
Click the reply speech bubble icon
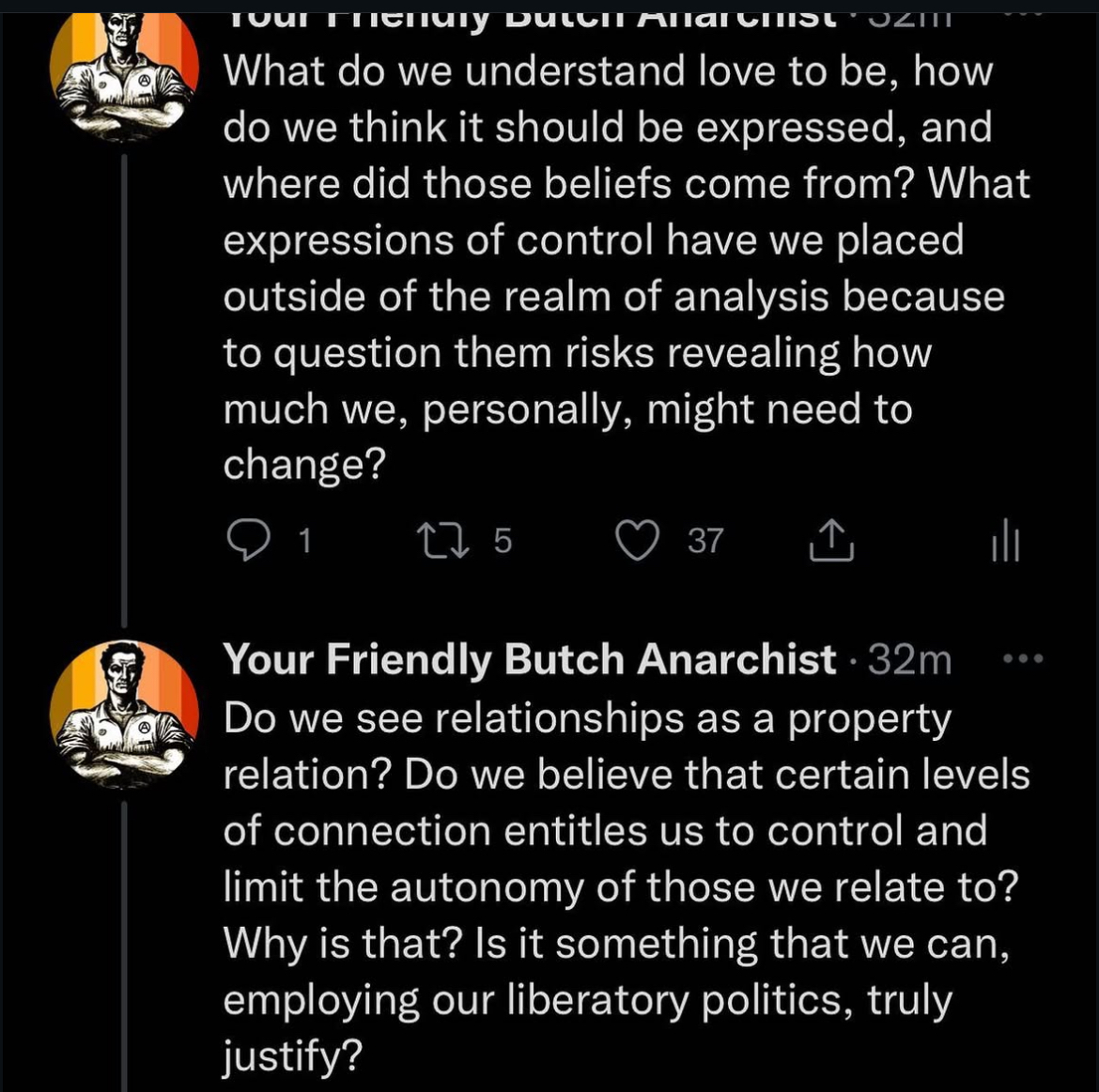249,541
